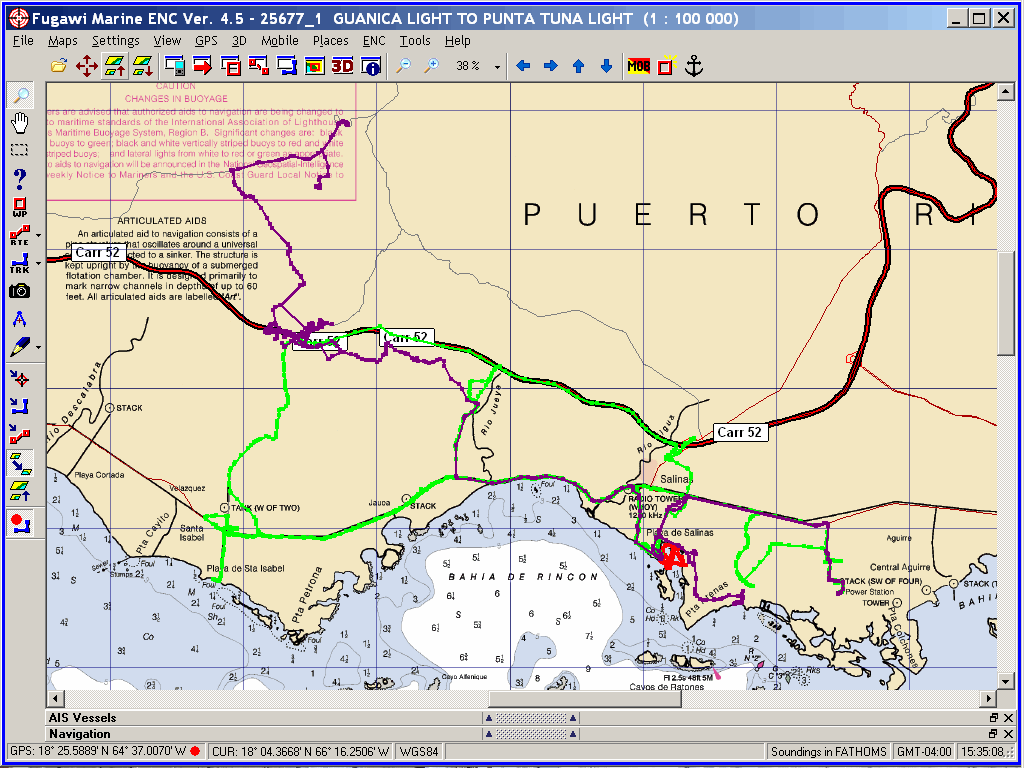This screenshot has width=1024, height=768.
Task: Undock the Navigation panel
Action: click(x=993, y=734)
